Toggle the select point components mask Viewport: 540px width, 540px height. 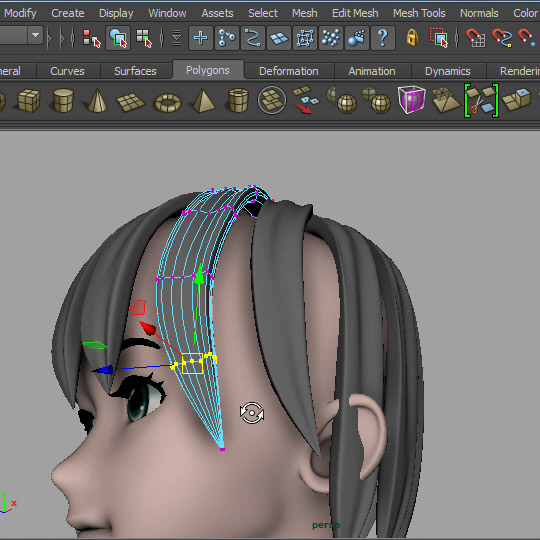click(201, 38)
